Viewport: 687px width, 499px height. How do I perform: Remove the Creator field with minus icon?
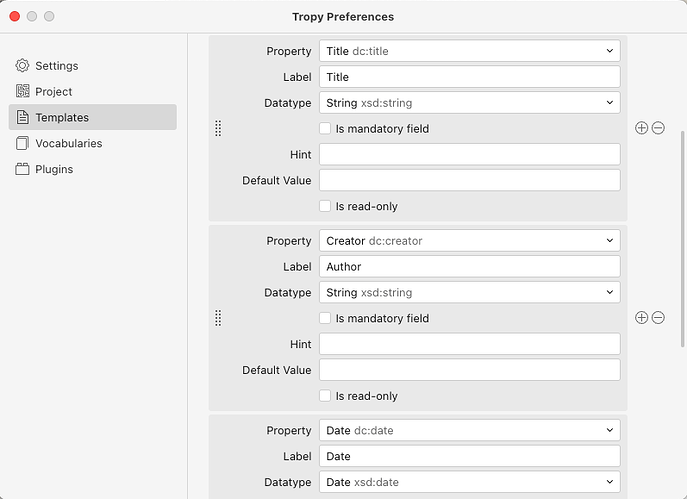point(658,318)
